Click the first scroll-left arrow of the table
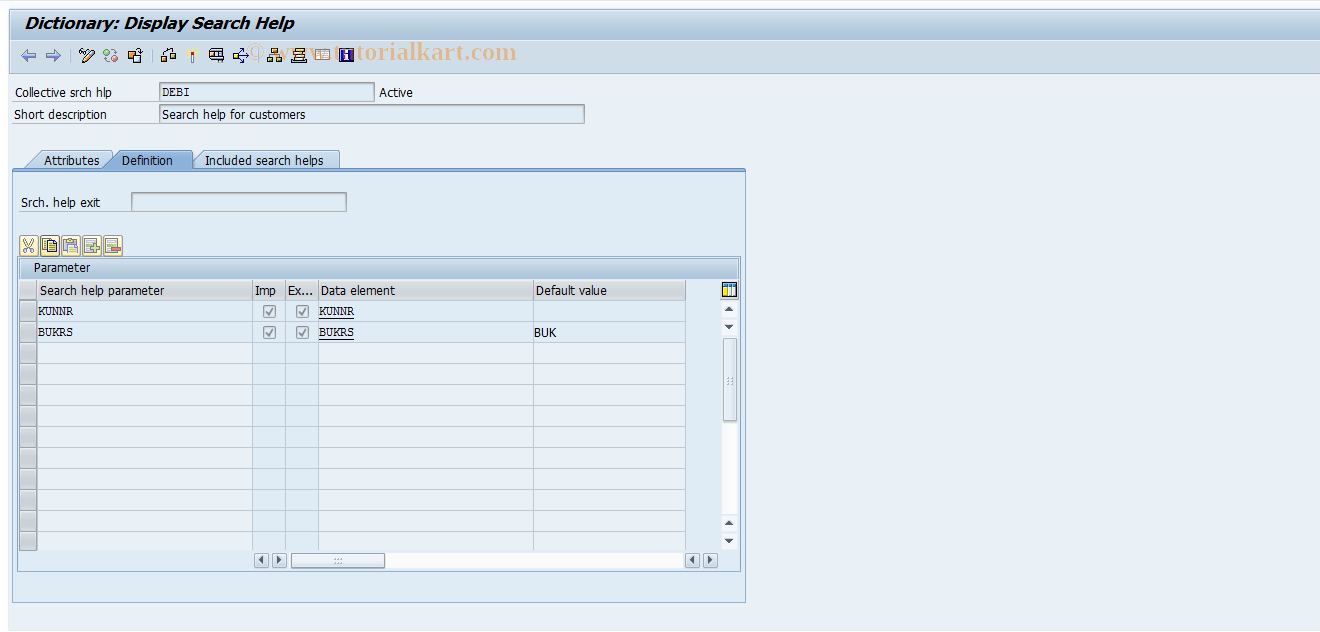Screen dimensions: 1320x632 [x=261, y=561]
